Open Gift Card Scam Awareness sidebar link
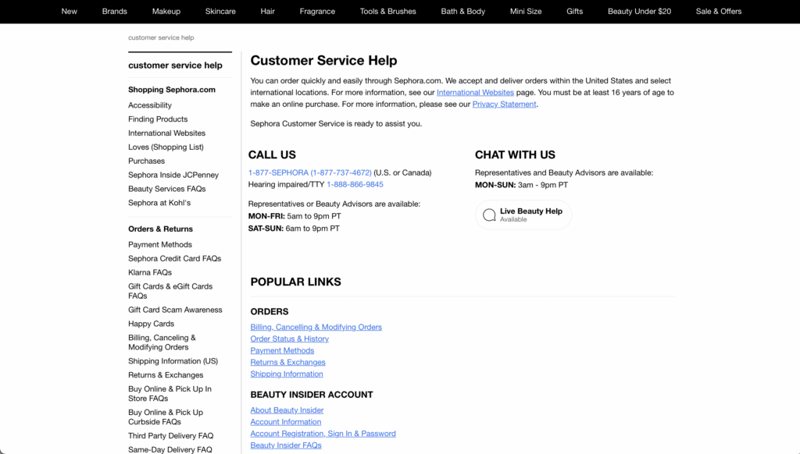 (175, 310)
